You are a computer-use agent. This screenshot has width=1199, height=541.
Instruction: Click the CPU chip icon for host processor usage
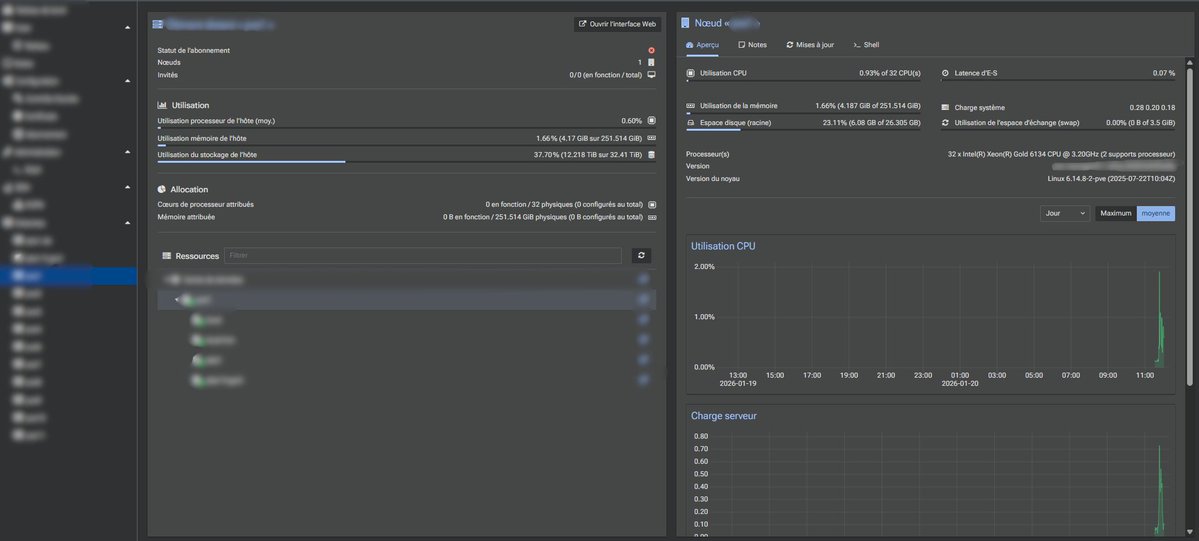651,121
